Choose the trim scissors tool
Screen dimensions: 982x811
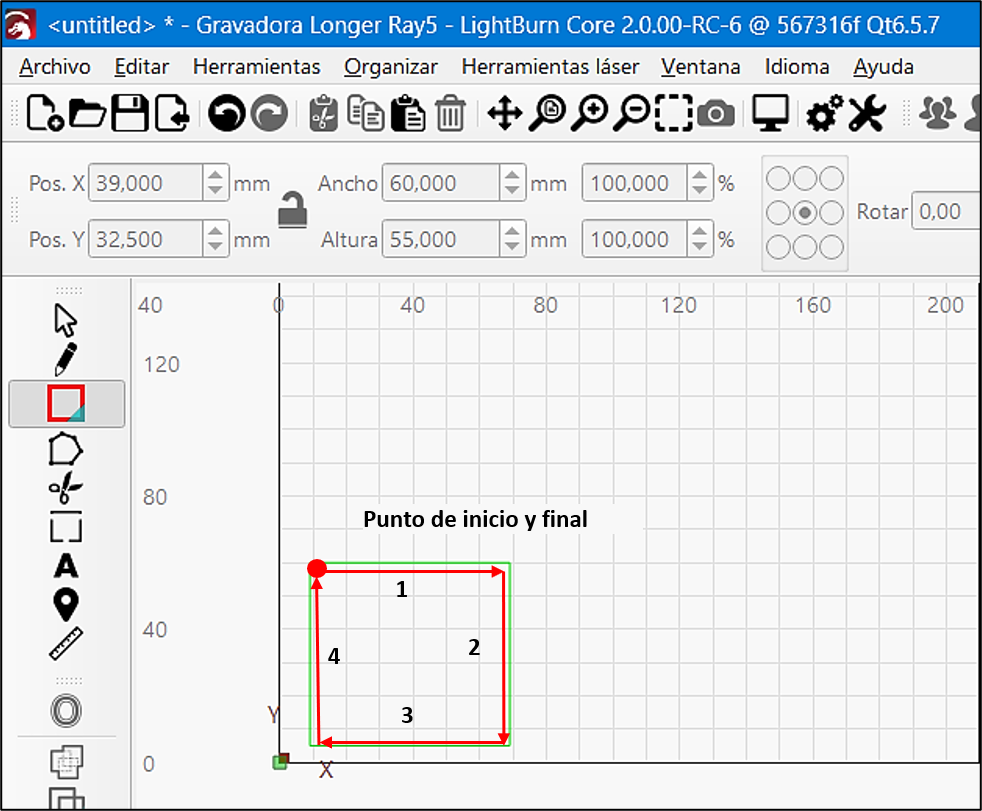[x=66, y=488]
